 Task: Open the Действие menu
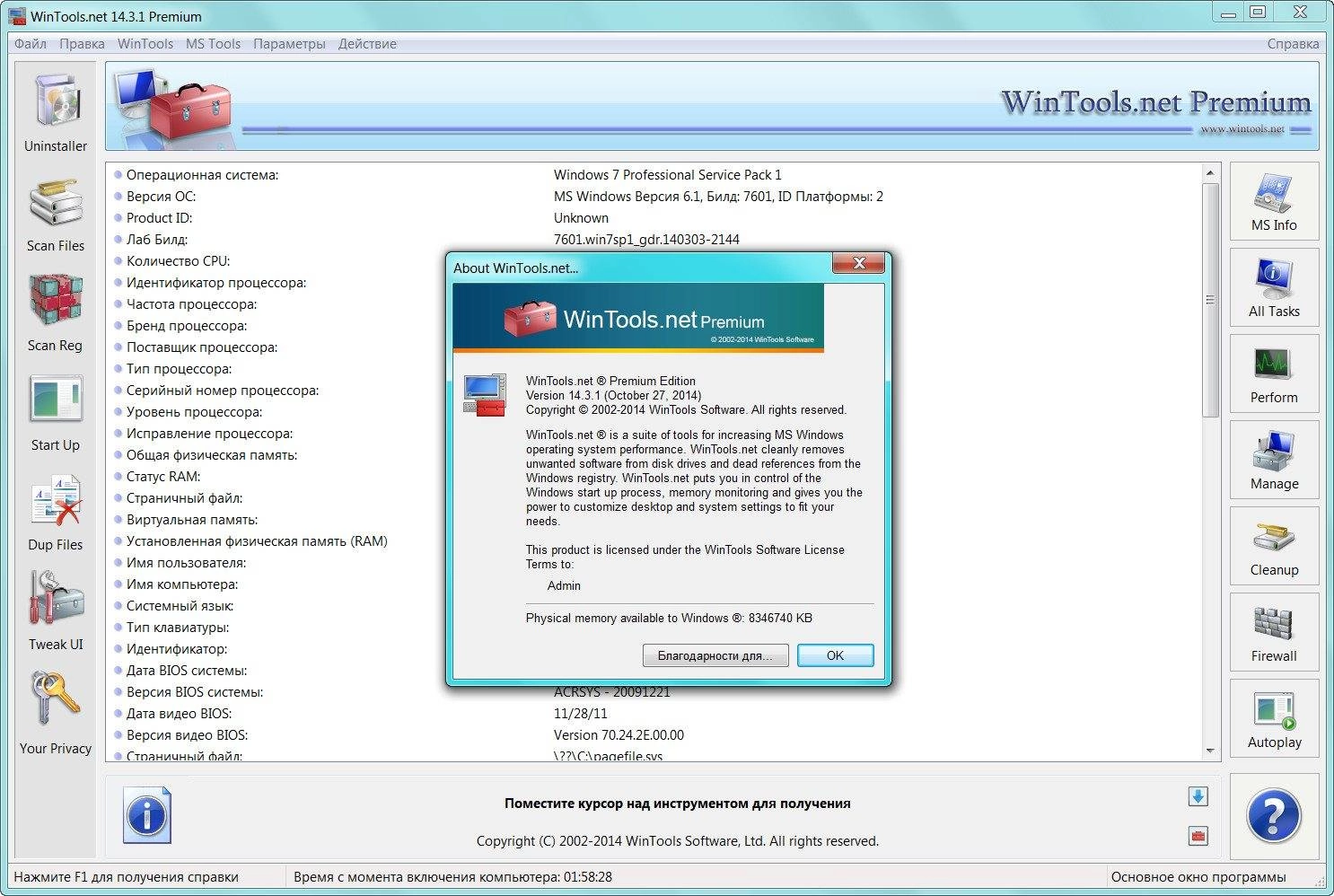pyautogui.click(x=367, y=44)
